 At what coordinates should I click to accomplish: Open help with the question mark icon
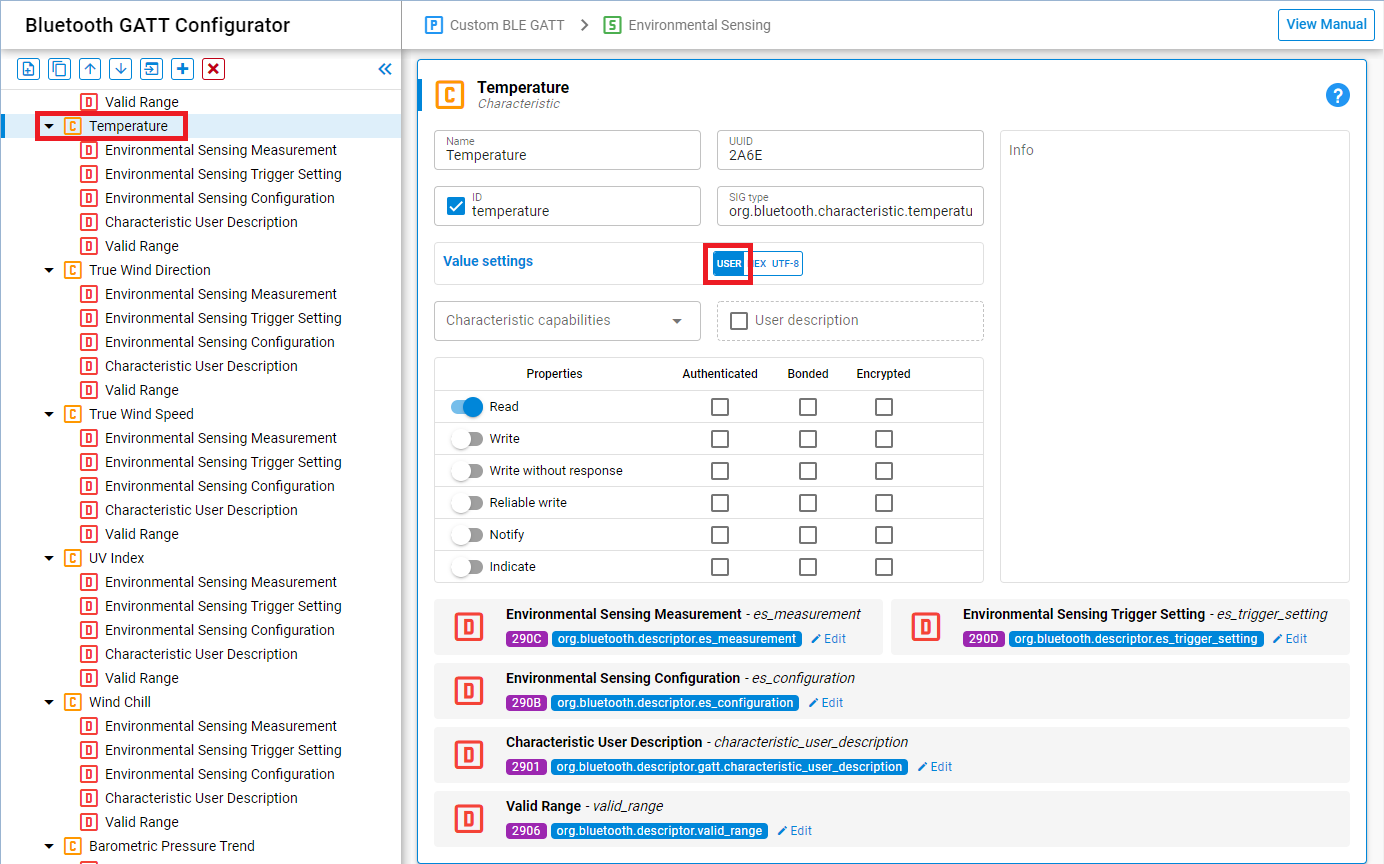pos(1337,96)
